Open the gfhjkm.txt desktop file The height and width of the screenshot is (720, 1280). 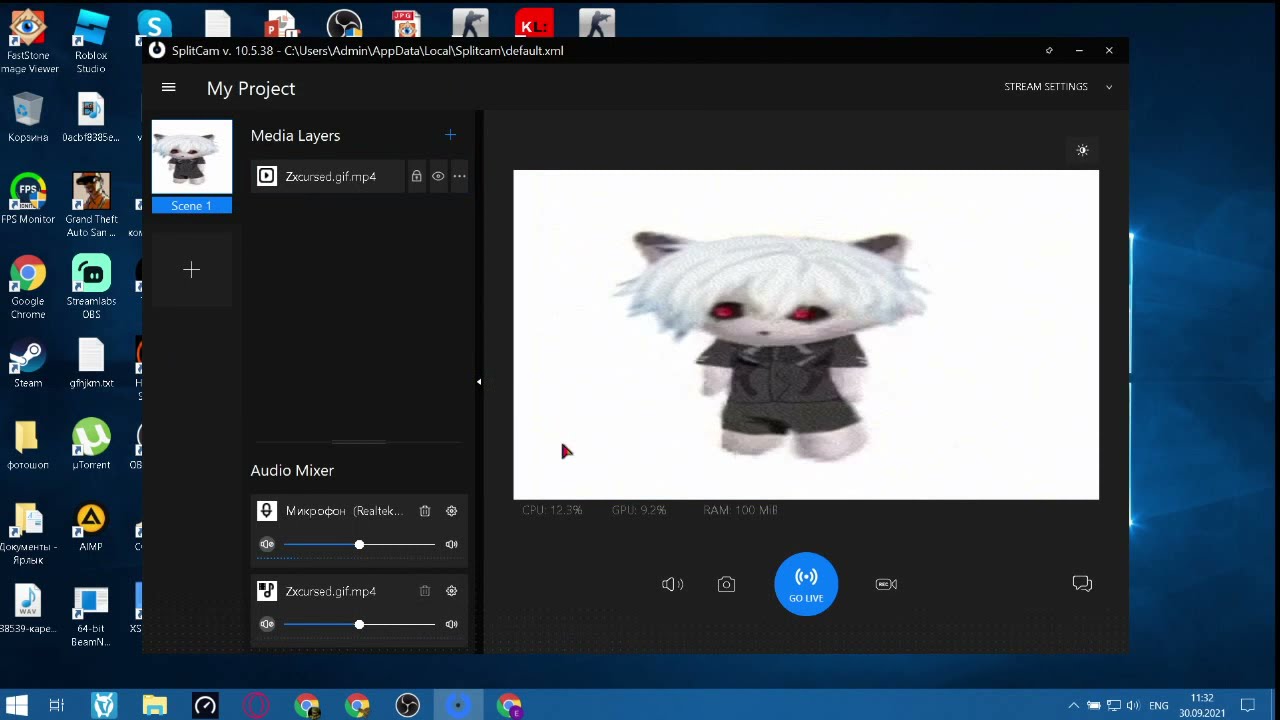[91, 364]
